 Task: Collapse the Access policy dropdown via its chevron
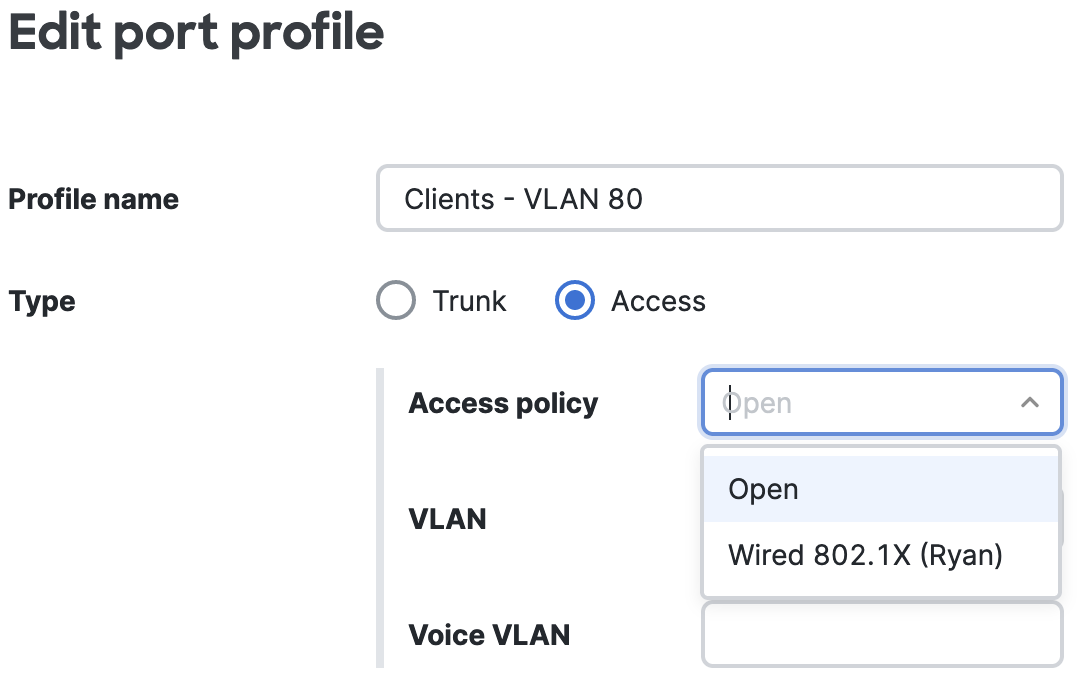coord(1030,402)
